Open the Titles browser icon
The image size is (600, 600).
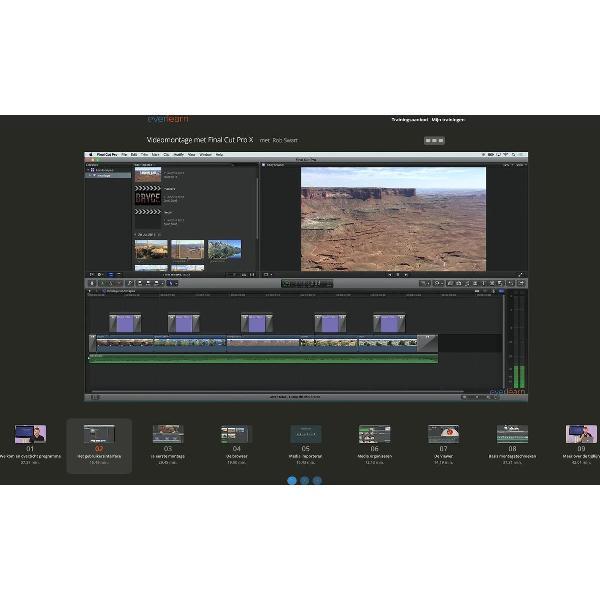484,283
